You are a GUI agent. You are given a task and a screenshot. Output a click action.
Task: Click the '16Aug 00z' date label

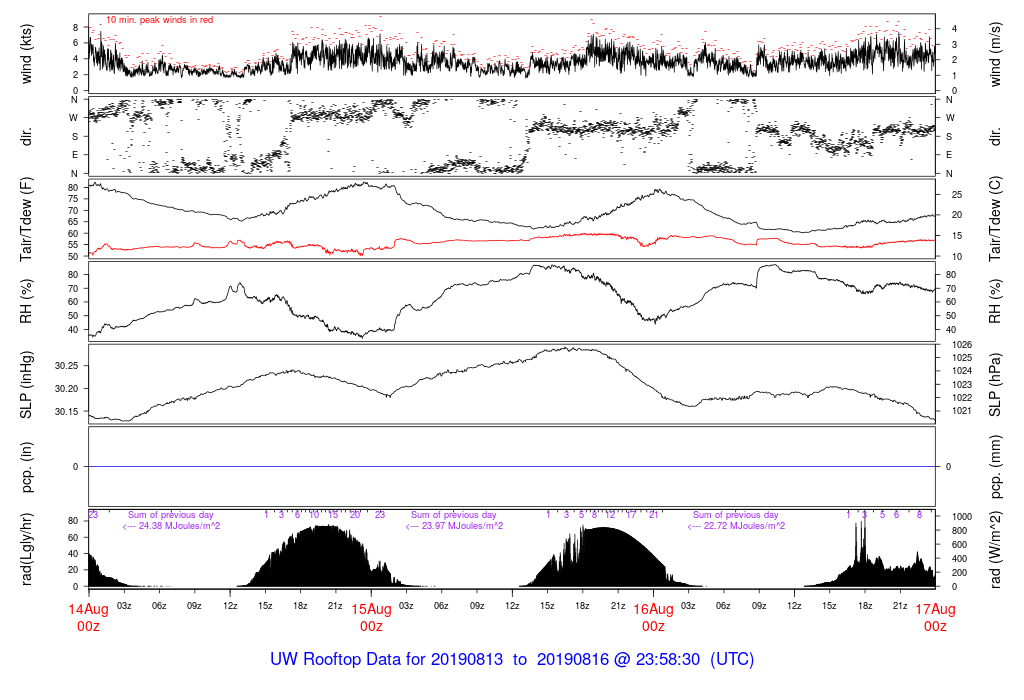(x=653, y=617)
